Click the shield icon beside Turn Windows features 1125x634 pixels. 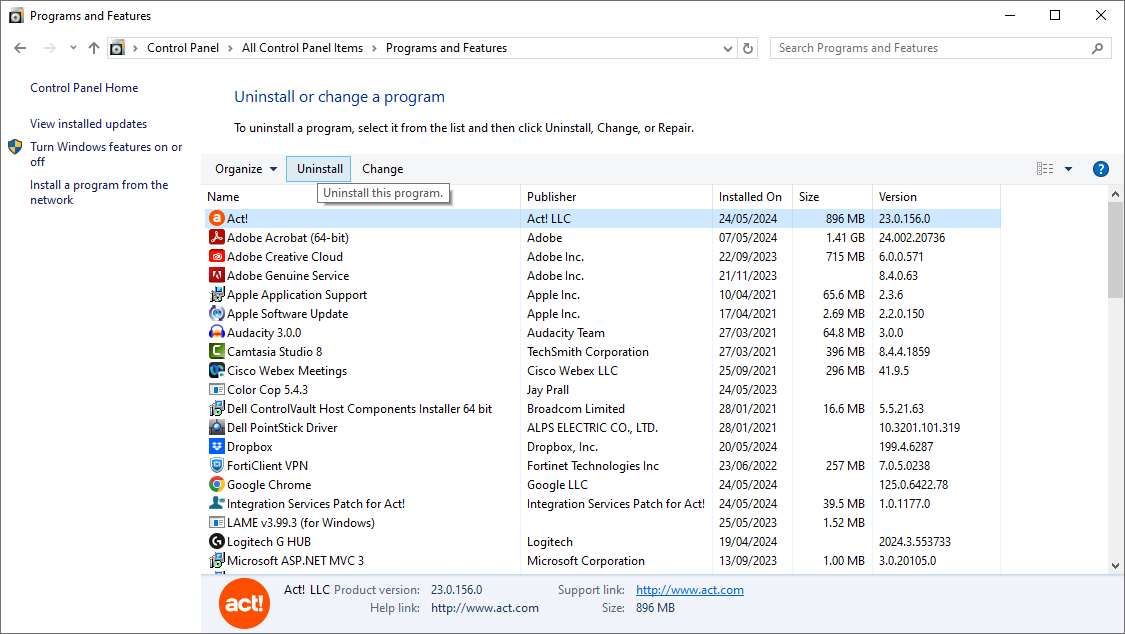(x=13, y=145)
